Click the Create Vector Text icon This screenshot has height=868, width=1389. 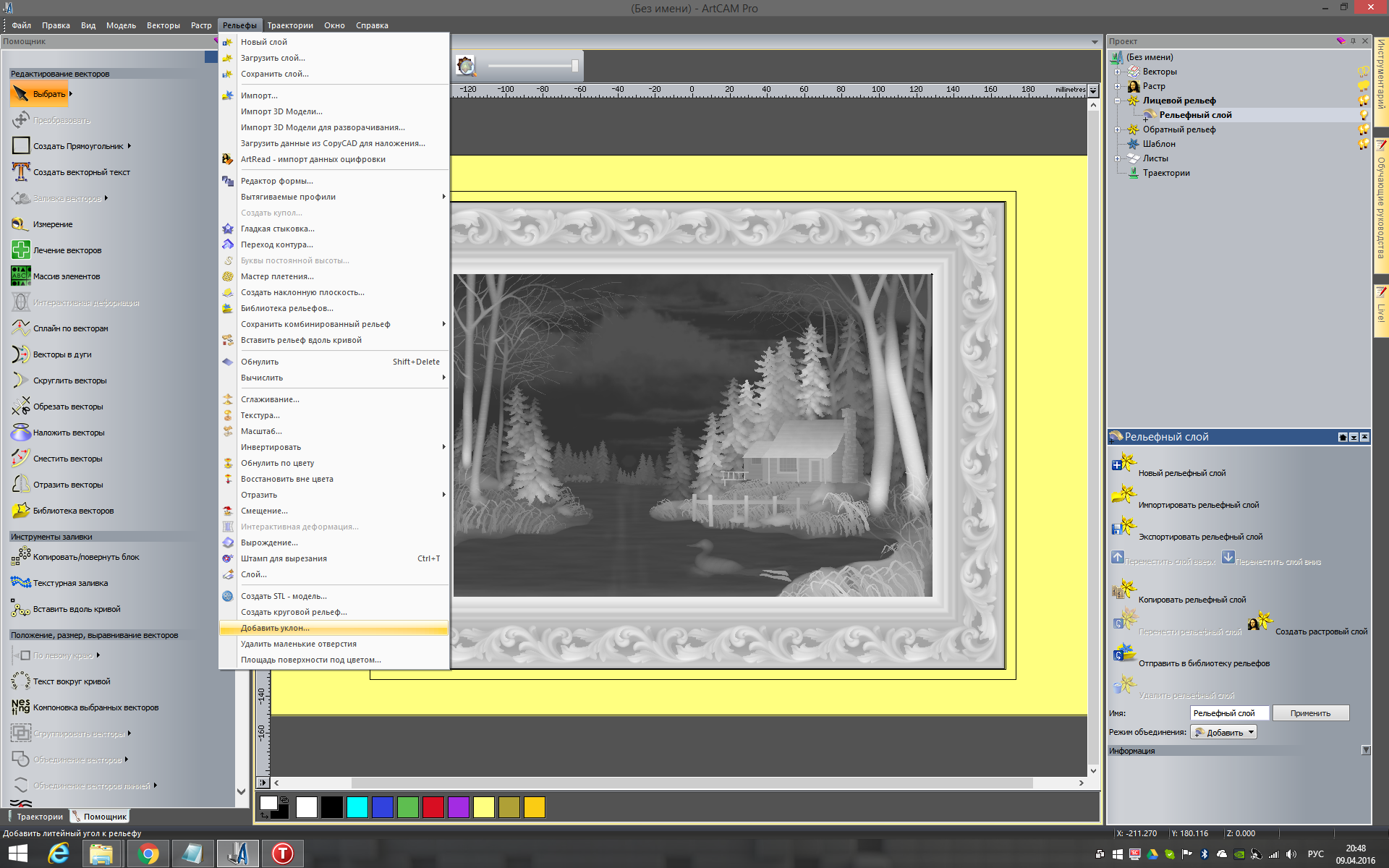coord(20,172)
